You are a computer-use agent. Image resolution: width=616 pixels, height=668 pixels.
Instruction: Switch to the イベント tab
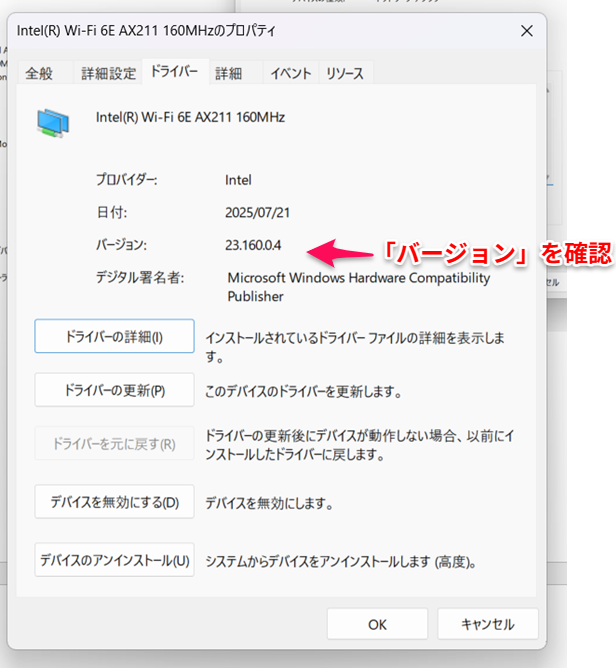tap(291, 73)
